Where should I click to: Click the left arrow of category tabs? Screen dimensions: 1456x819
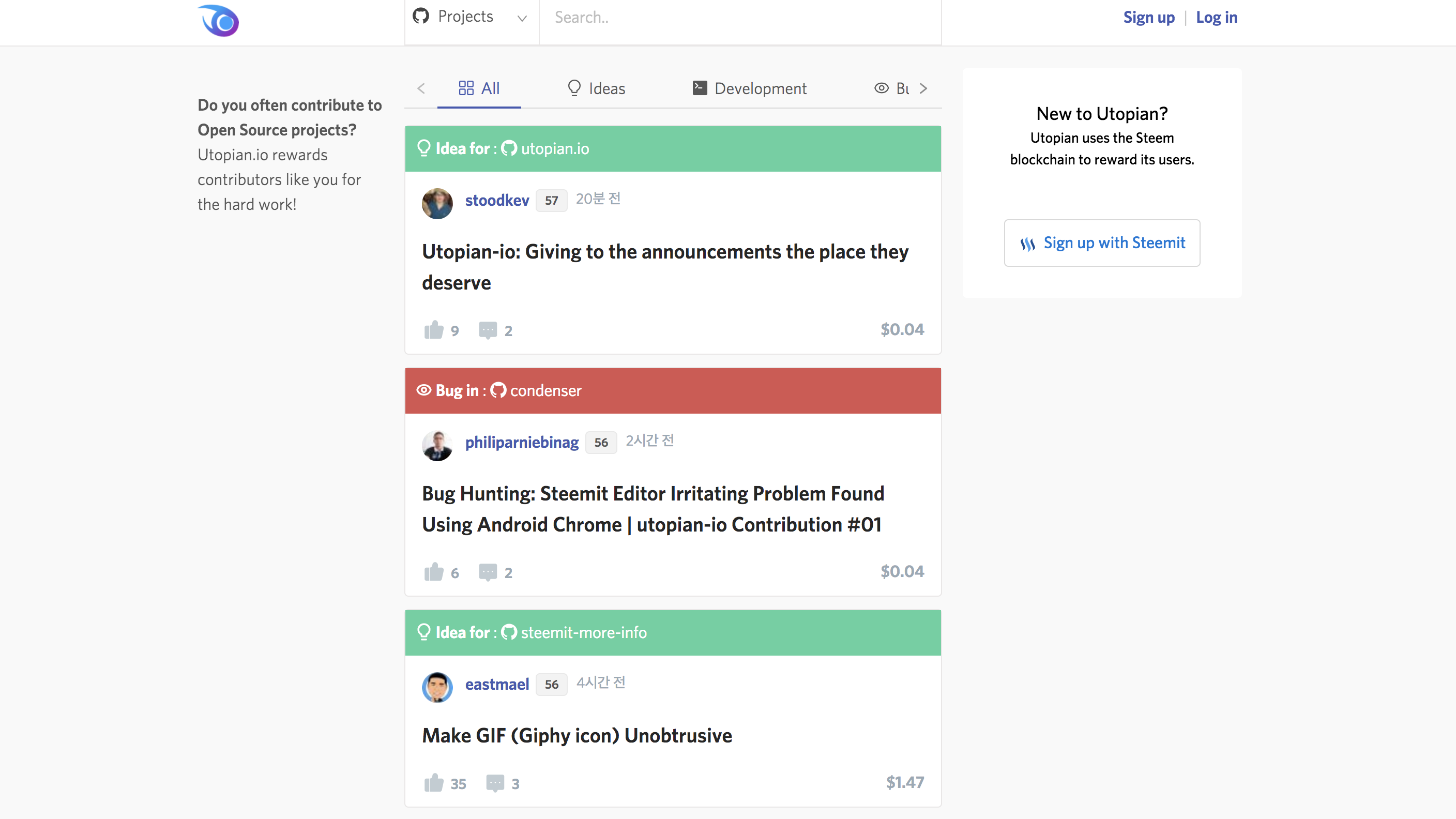pyautogui.click(x=421, y=88)
